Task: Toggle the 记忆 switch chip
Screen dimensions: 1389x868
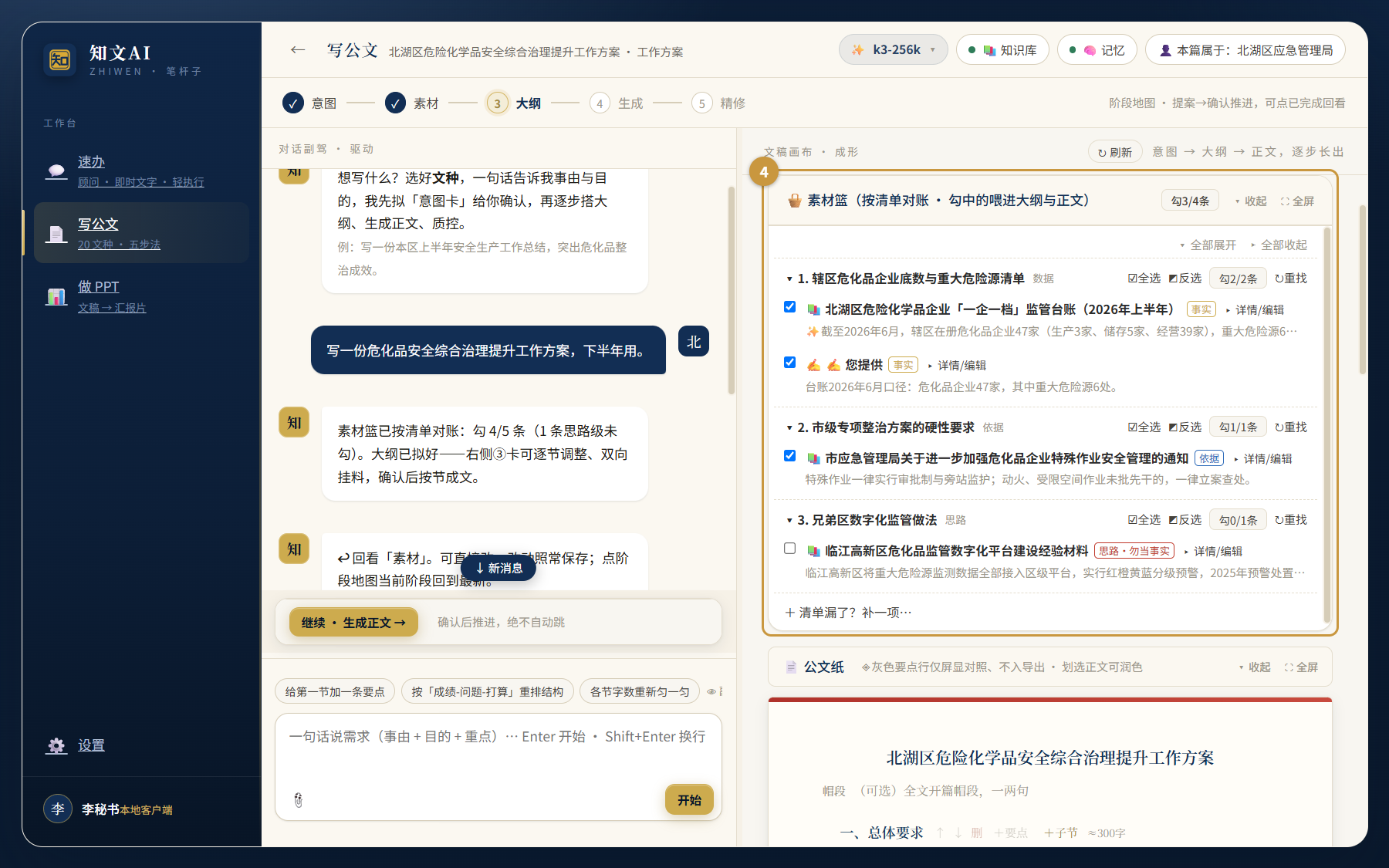Action: coord(1097,50)
